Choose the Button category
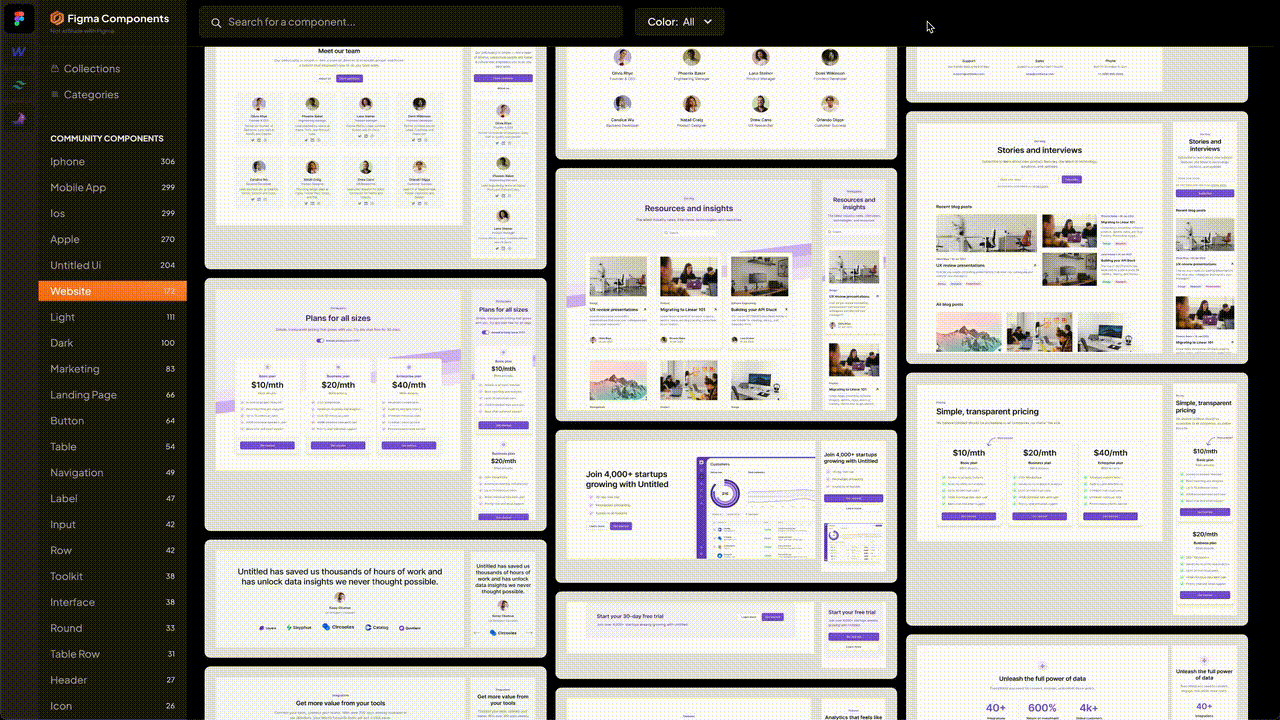The height and width of the screenshot is (720, 1280). (112, 421)
